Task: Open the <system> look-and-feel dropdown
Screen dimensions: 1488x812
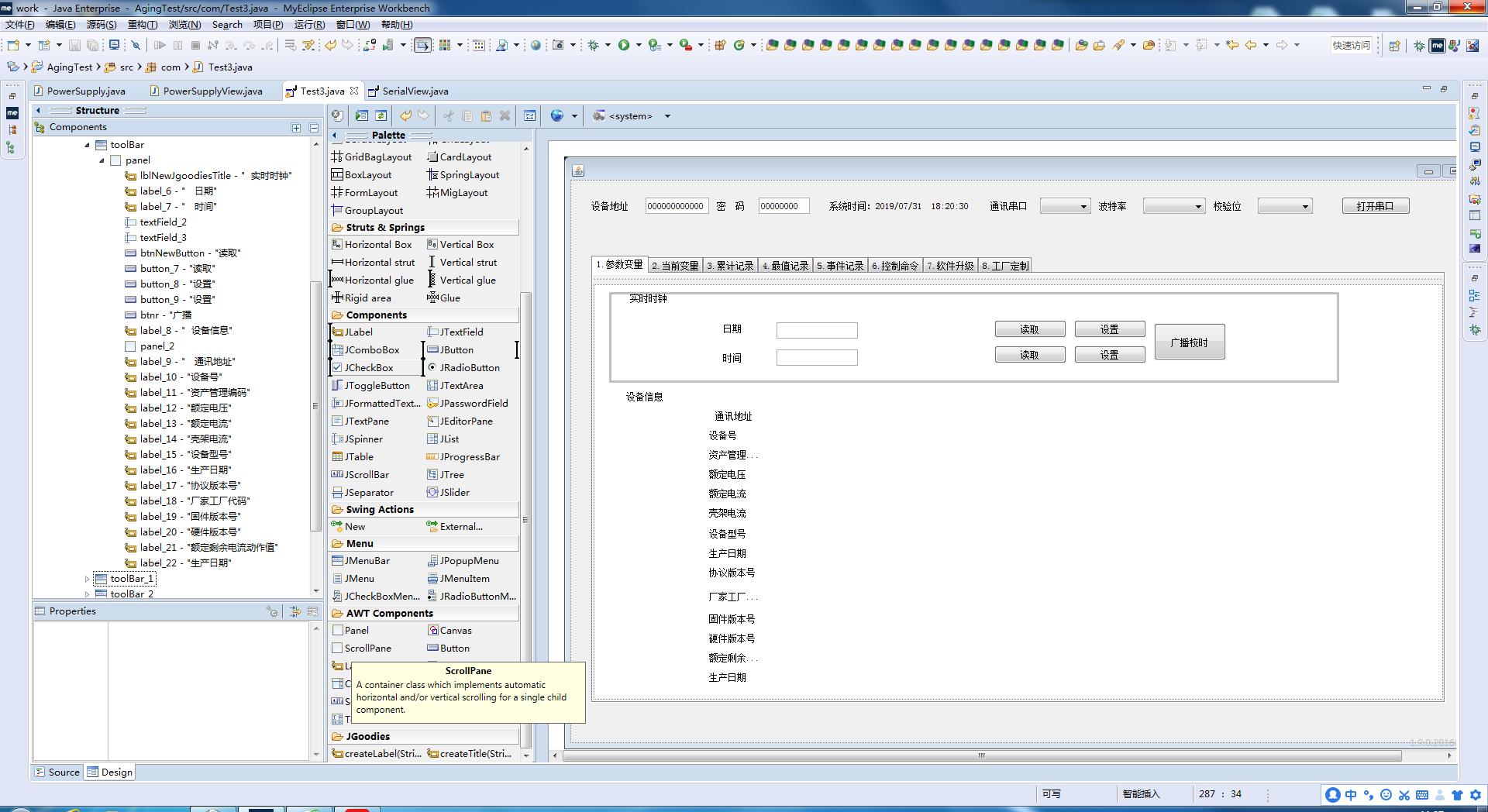Action: tap(667, 116)
